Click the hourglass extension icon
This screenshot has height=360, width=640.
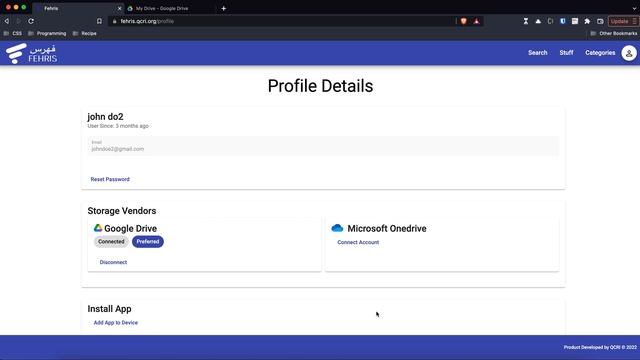coord(526,21)
